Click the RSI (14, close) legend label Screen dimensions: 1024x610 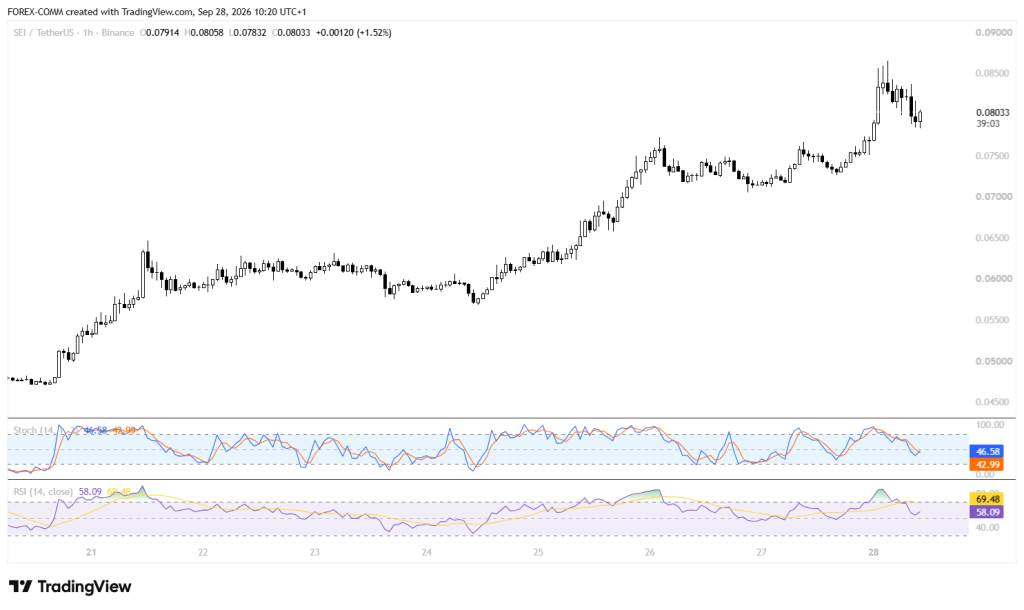(43, 491)
